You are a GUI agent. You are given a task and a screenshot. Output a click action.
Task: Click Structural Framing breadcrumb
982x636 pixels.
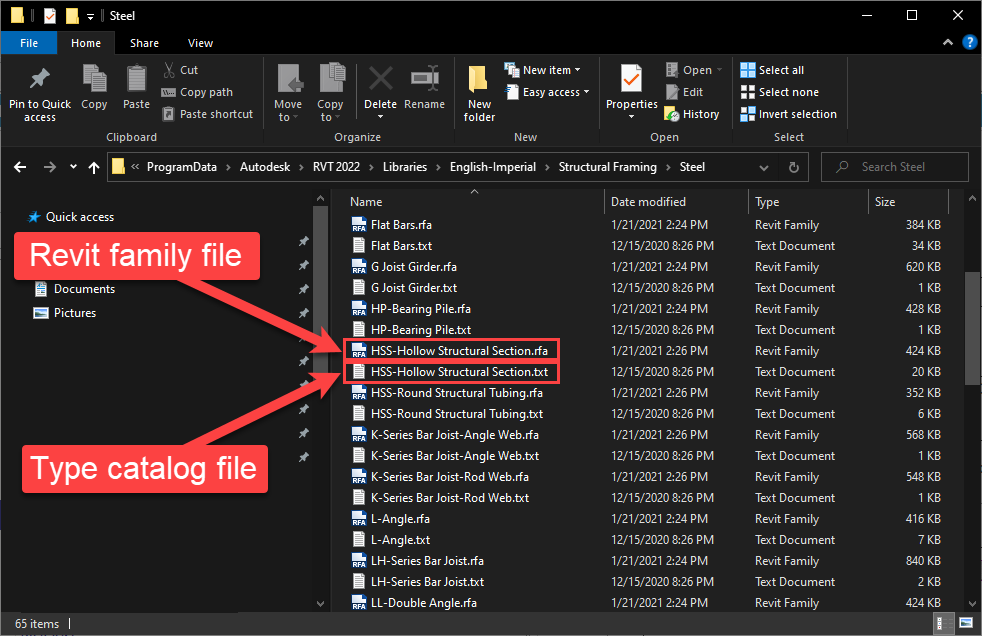(607, 167)
